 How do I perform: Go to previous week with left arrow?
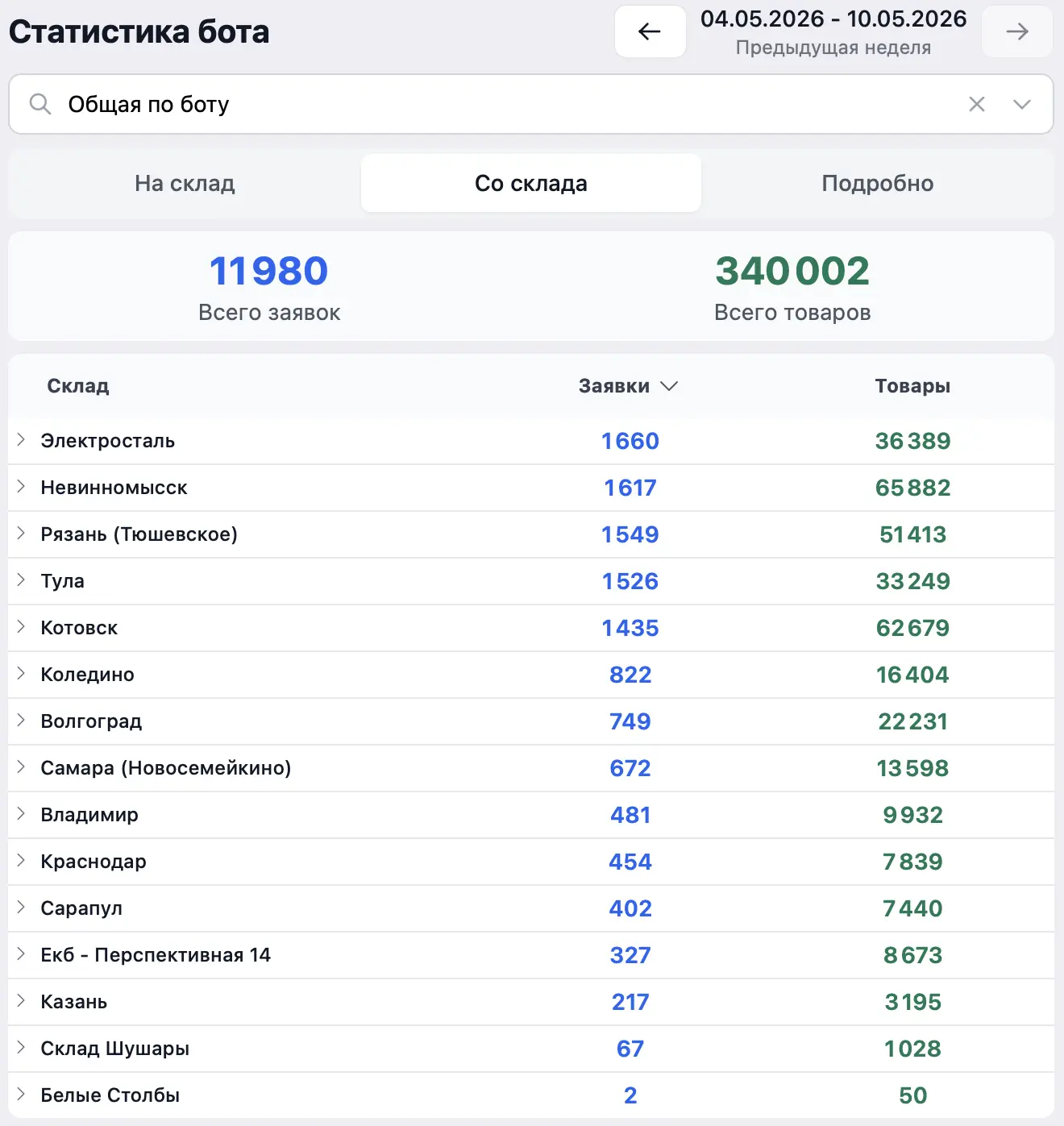tap(650, 31)
